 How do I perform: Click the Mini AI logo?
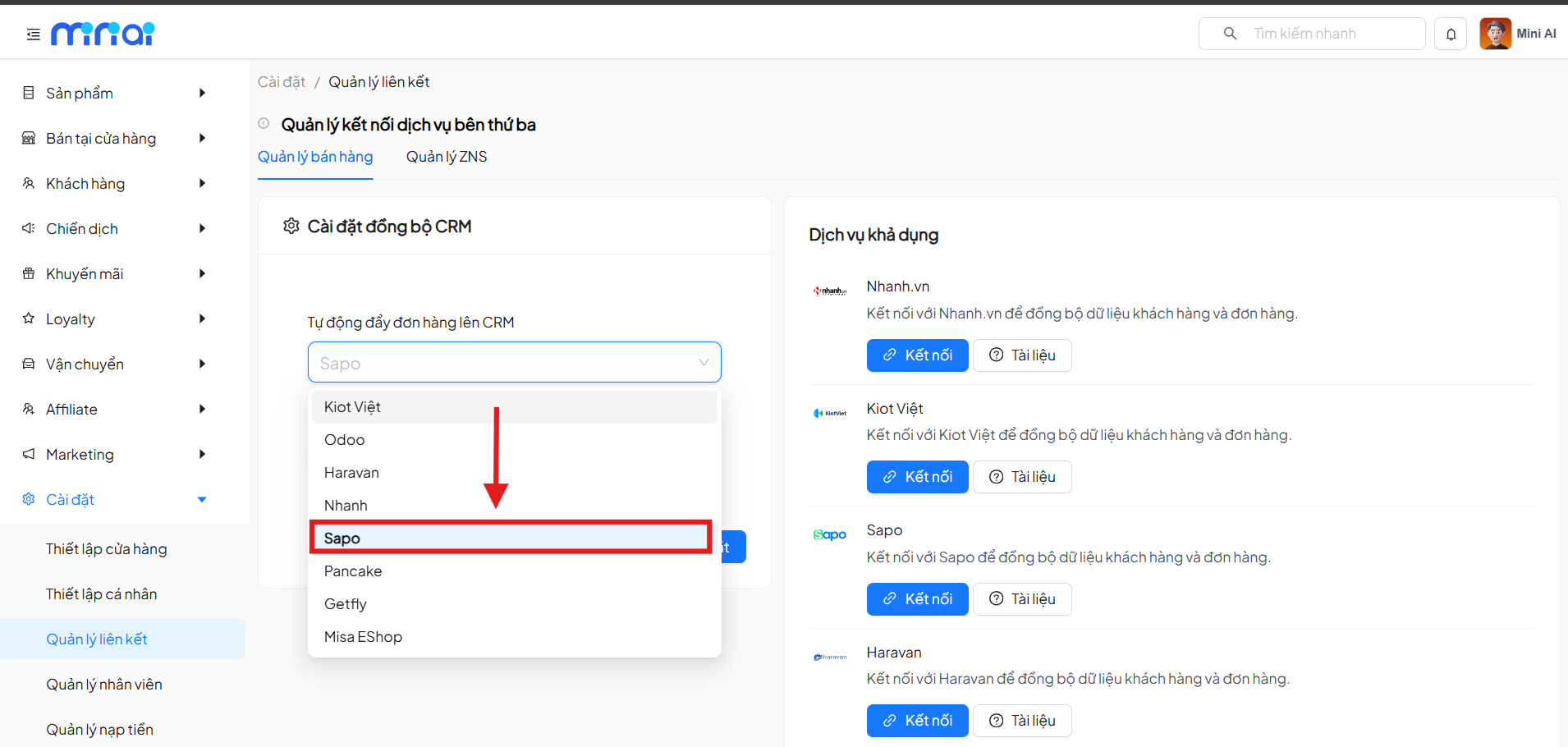pyautogui.click(x=102, y=34)
